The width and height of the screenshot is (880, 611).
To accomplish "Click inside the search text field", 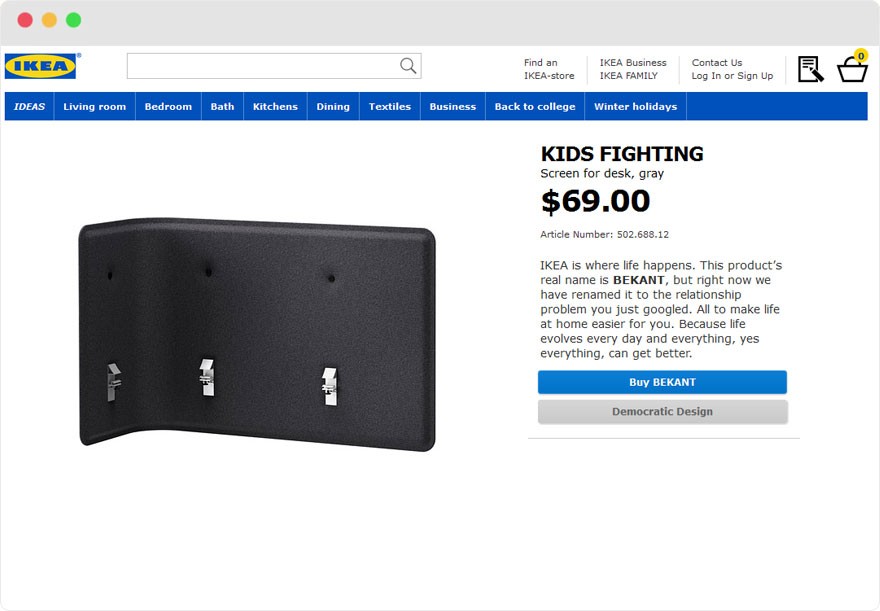I will pos(262,66).
